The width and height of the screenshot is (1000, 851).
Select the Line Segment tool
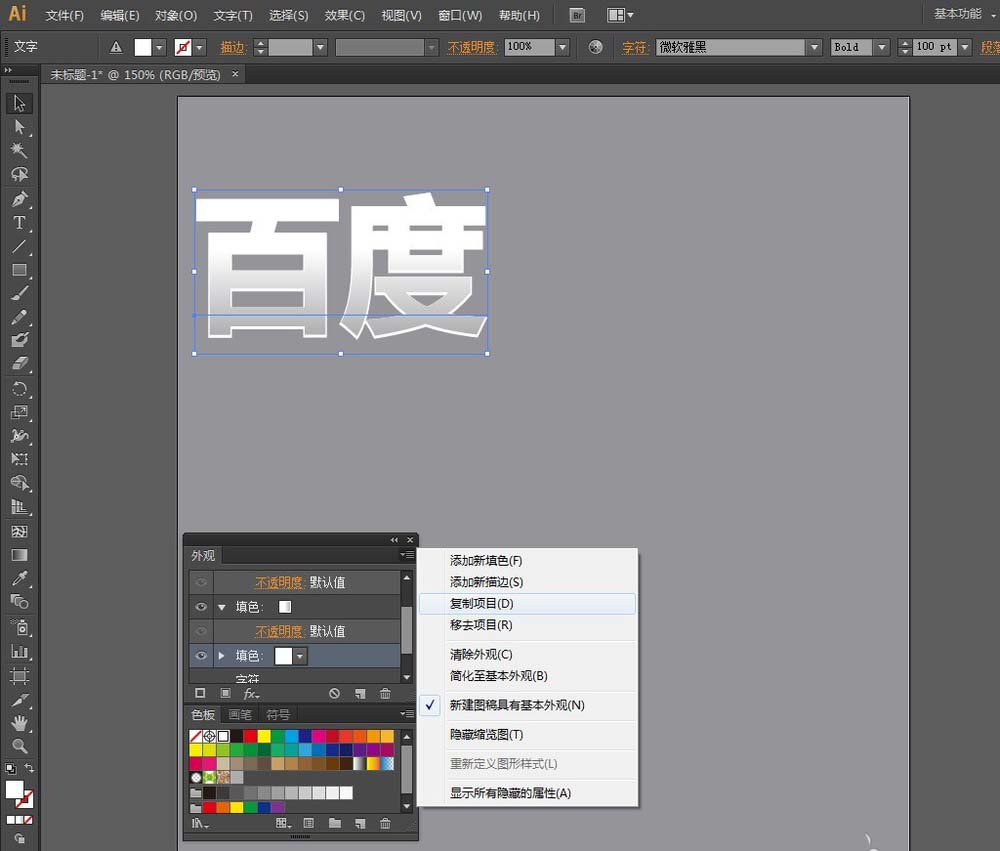coord(19,246)
